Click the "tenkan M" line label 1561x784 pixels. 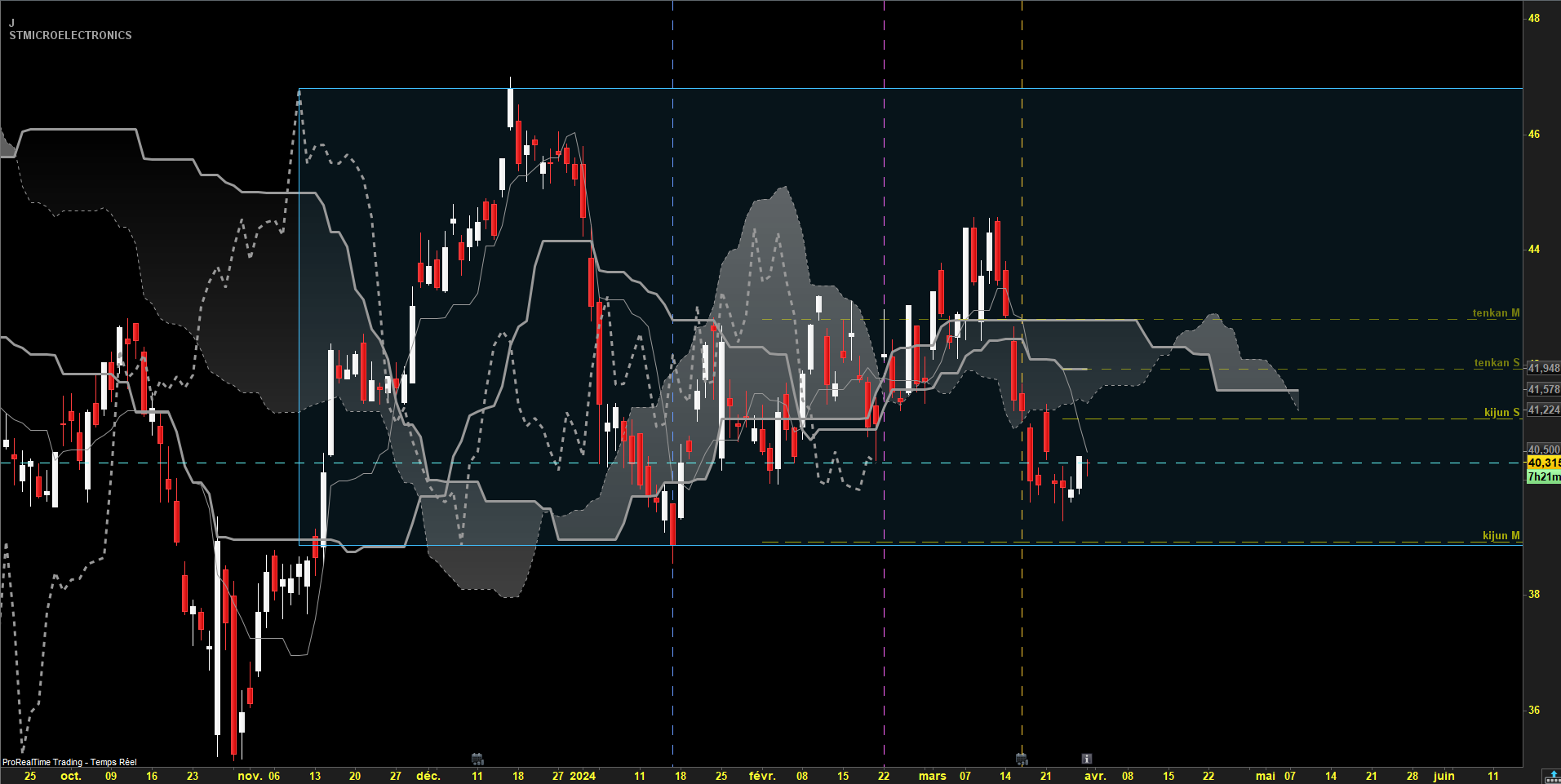1496,313
